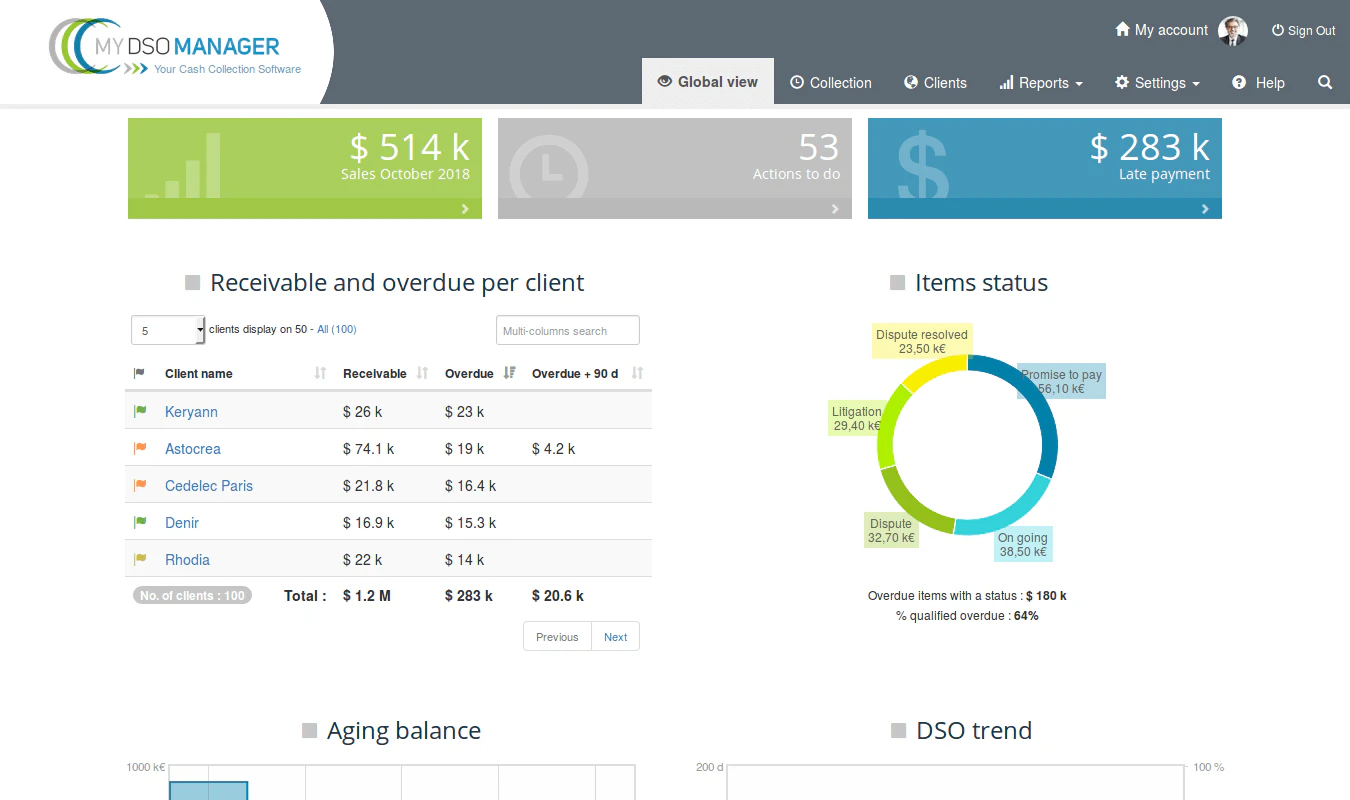Click the user avatar photo
Screen dimensions: 1350x800
tap(1233, 31)
